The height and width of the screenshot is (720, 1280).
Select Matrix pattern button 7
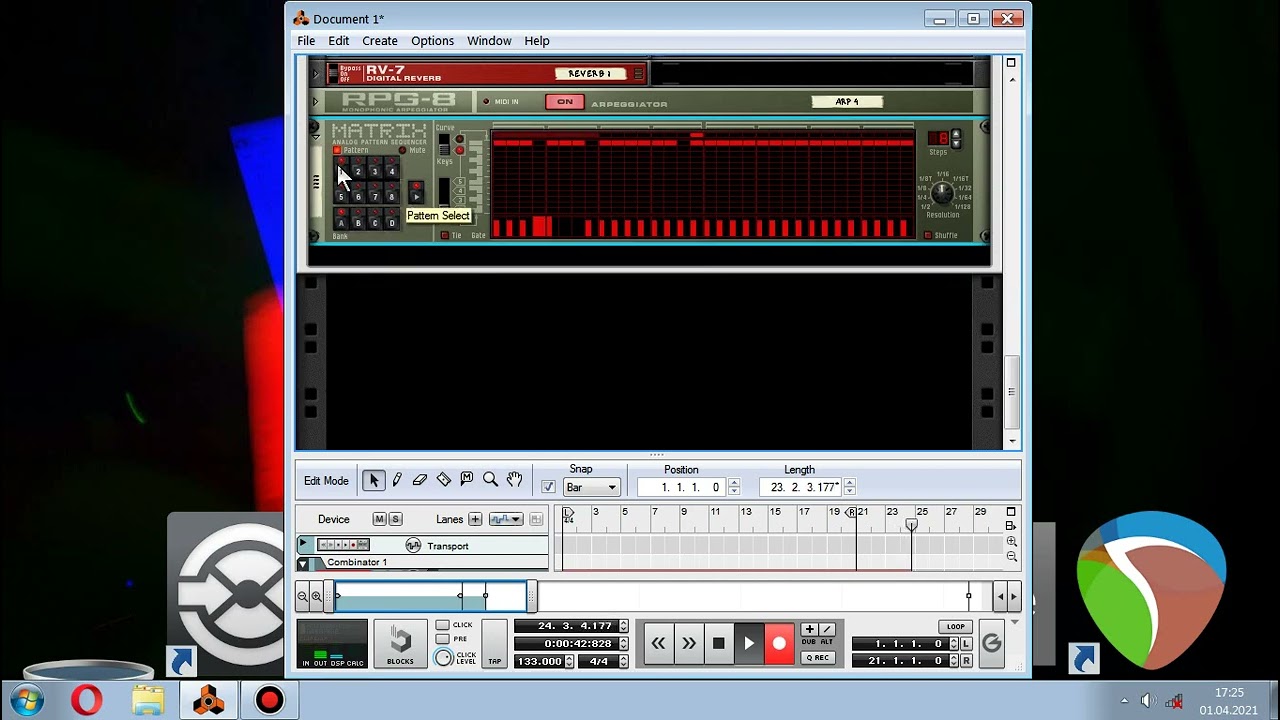pos(375,195)
